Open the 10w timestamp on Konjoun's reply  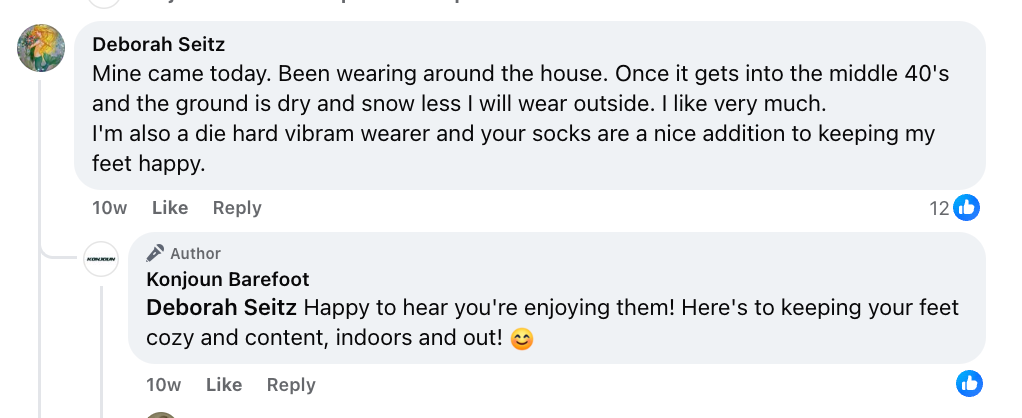point(163,385)
